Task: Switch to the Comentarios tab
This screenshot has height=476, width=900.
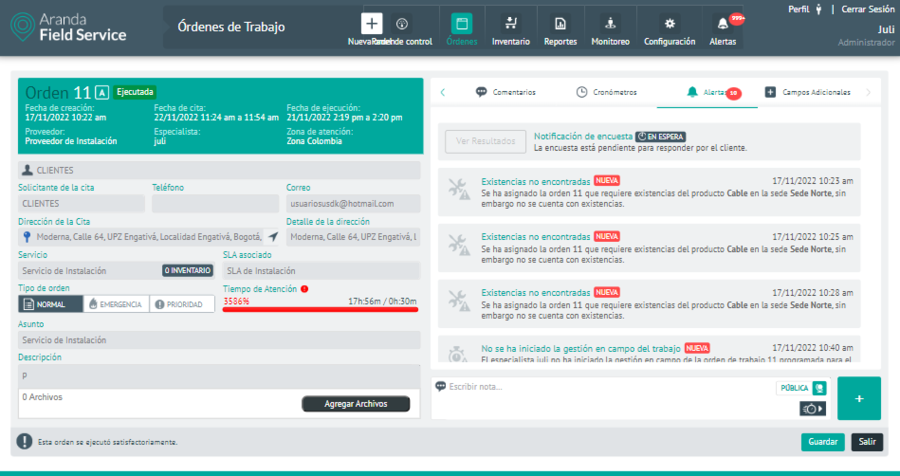Action: click(506, 92)
